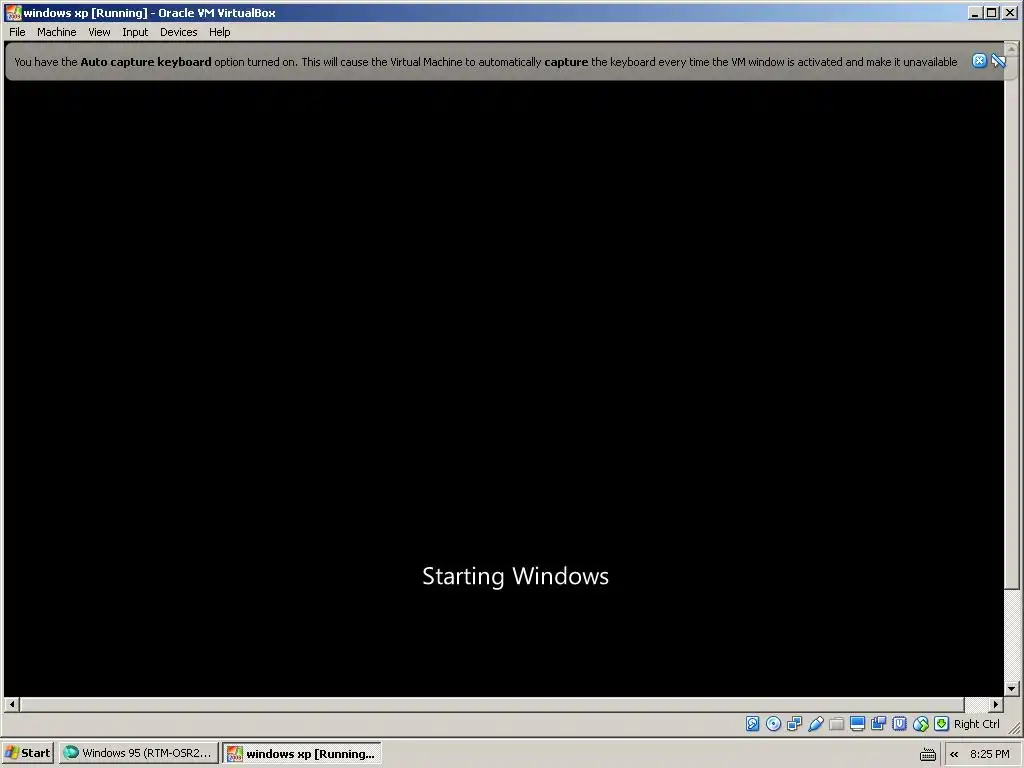Open the Input menu
1024x768 pixels.
[x=135, y=32]
